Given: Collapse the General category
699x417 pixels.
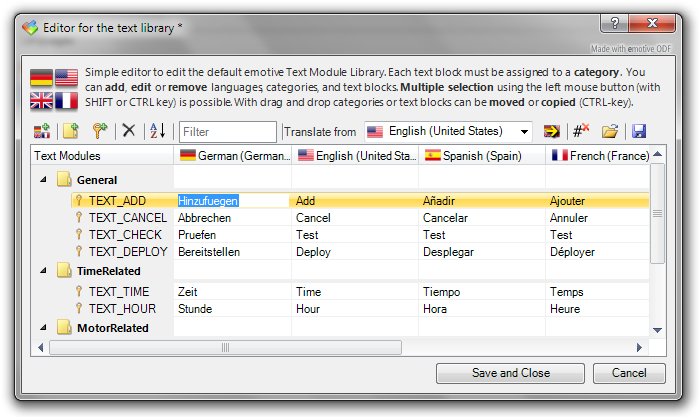Looking at the screenshot, I should click(44, 180).
